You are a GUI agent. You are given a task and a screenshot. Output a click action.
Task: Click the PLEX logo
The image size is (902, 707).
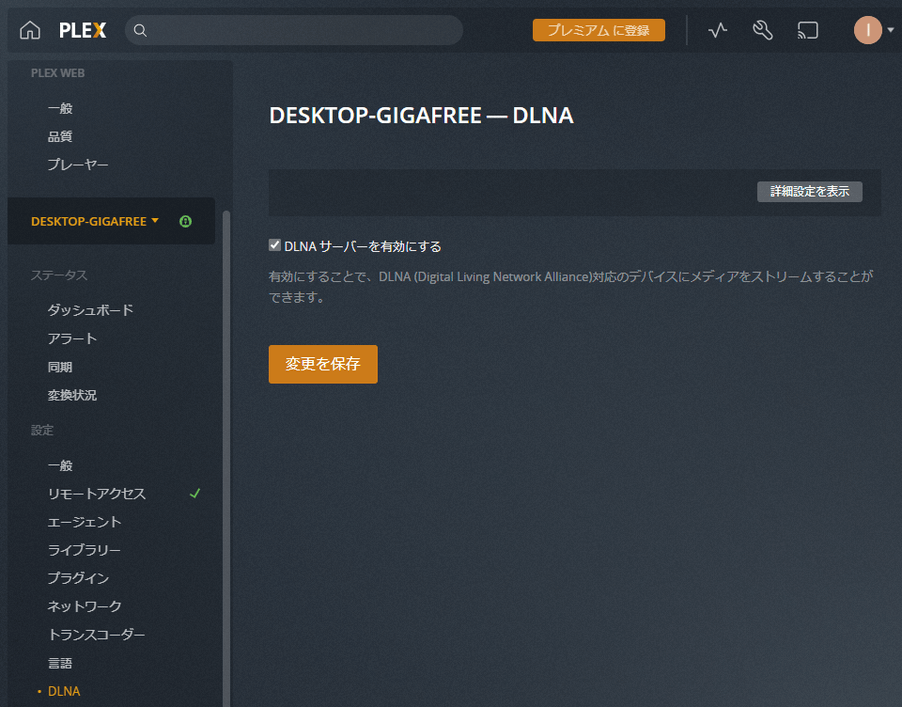click(83, 30)
